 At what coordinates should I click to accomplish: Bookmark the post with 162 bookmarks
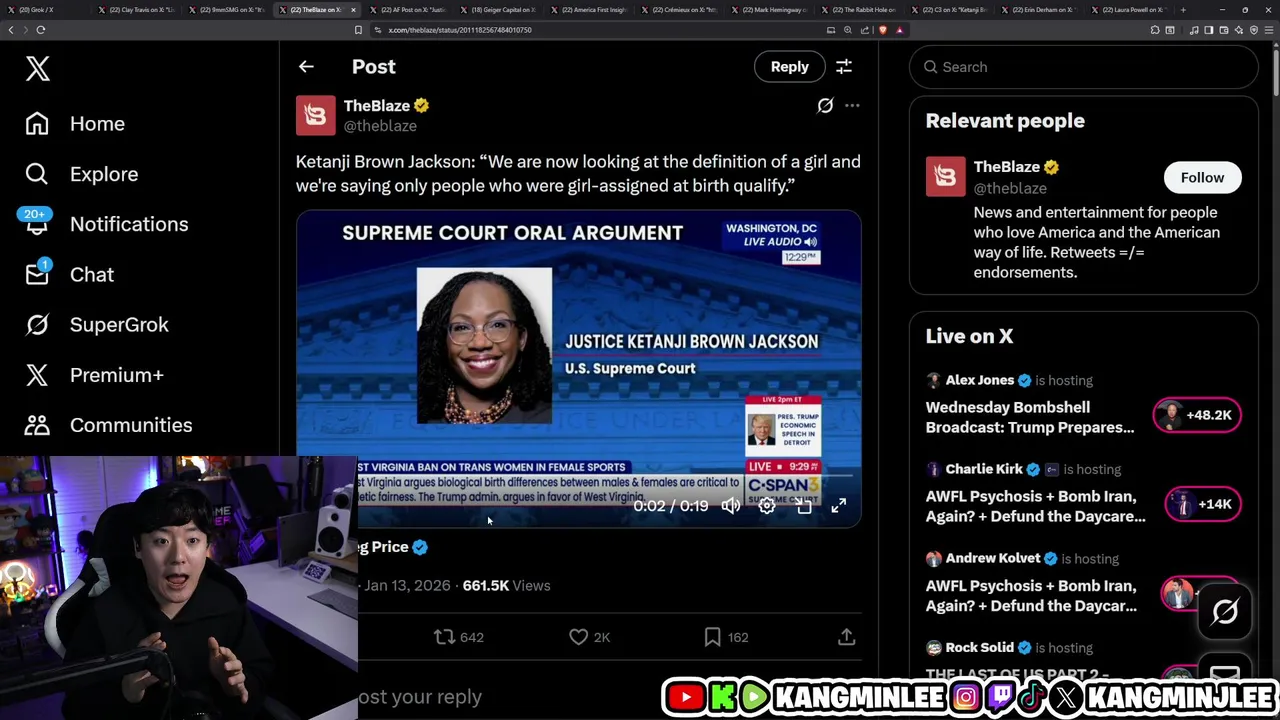pyautogui.click(x=726, y=637)
